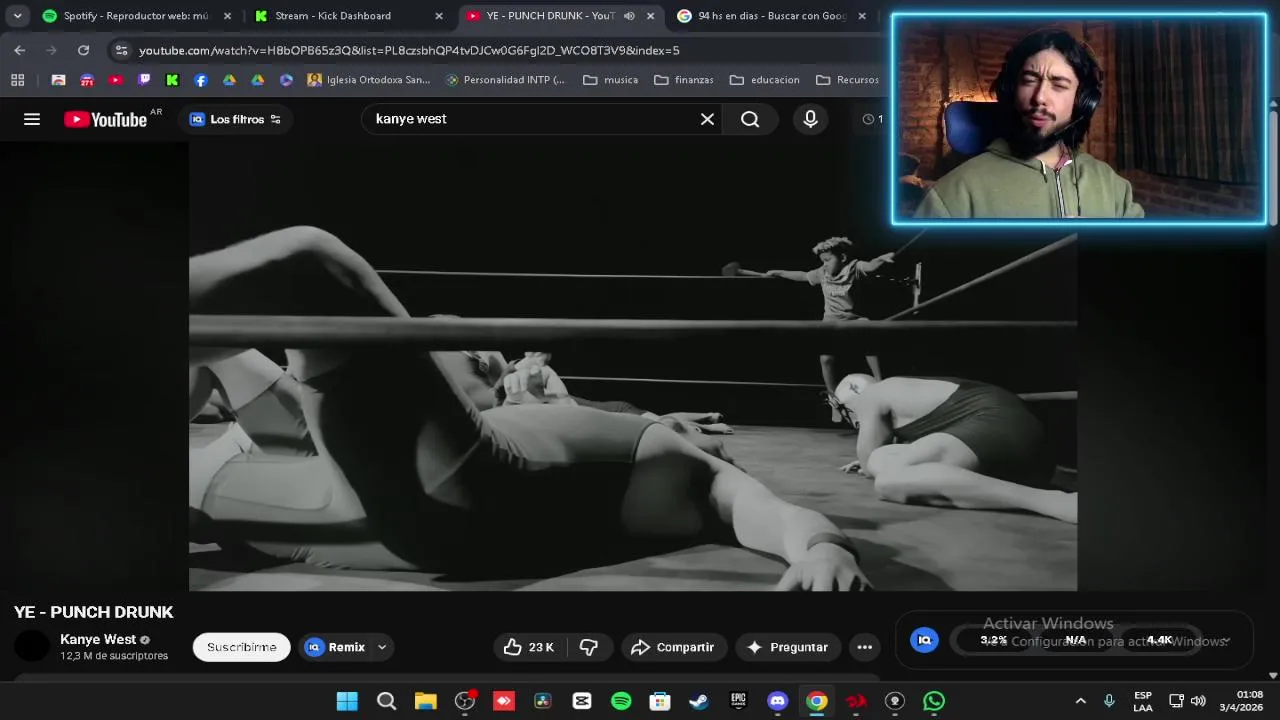The width and height of the screenshot is (1280, 720).
Task: Clear the kanye west search text
Action: 707,119
